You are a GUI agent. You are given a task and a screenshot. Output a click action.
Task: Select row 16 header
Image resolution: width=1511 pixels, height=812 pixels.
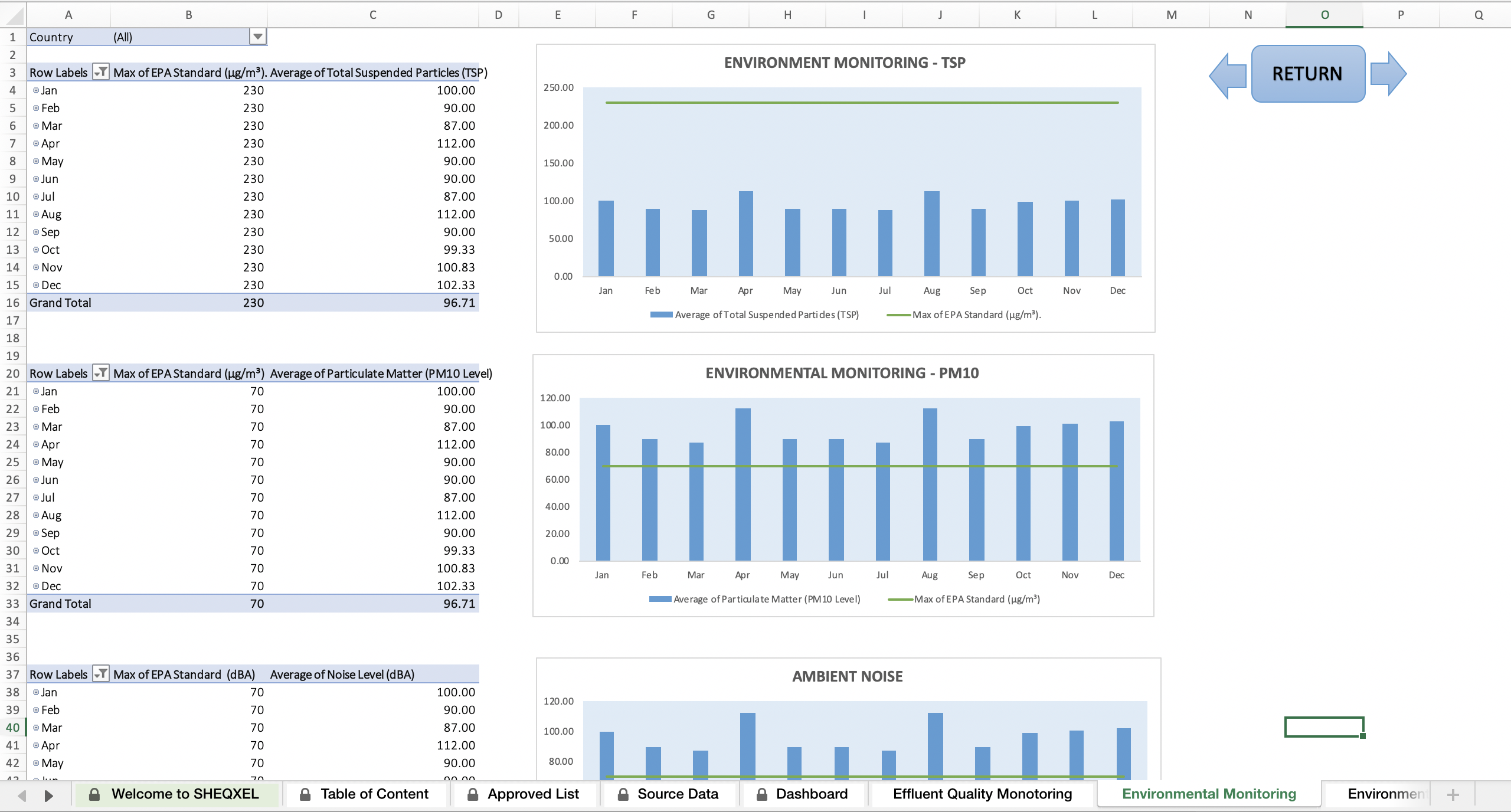[x=13, y=303]
